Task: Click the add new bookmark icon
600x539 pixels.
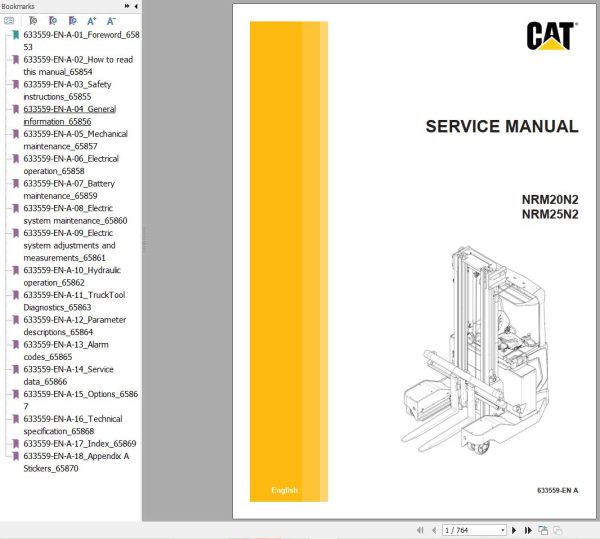Action: 53,21
